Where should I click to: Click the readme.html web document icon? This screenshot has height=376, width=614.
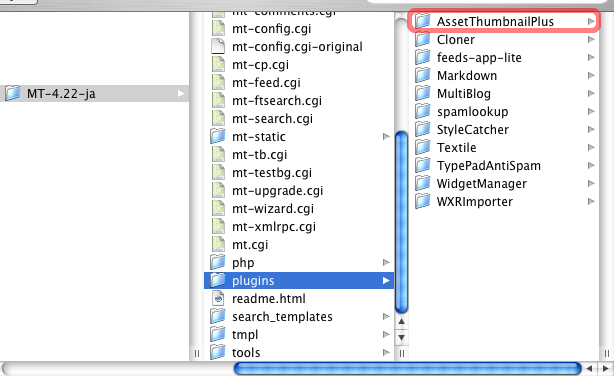tap(218, 299)
